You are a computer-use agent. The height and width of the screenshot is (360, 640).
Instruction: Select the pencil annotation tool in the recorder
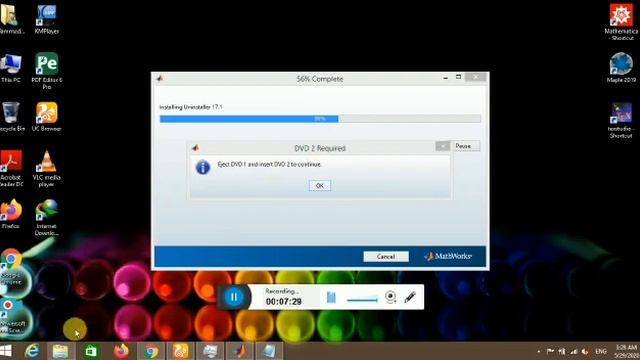tap(410, 297)
